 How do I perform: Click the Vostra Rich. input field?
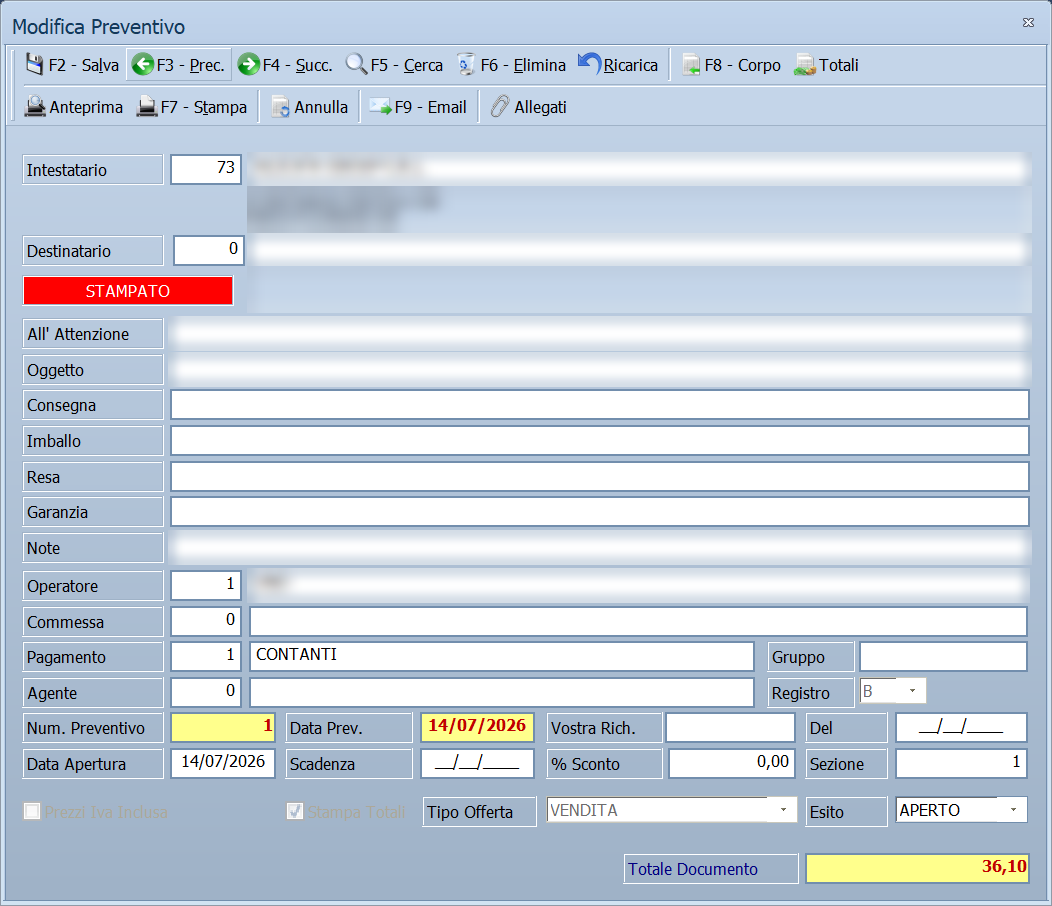coord(731,727)
